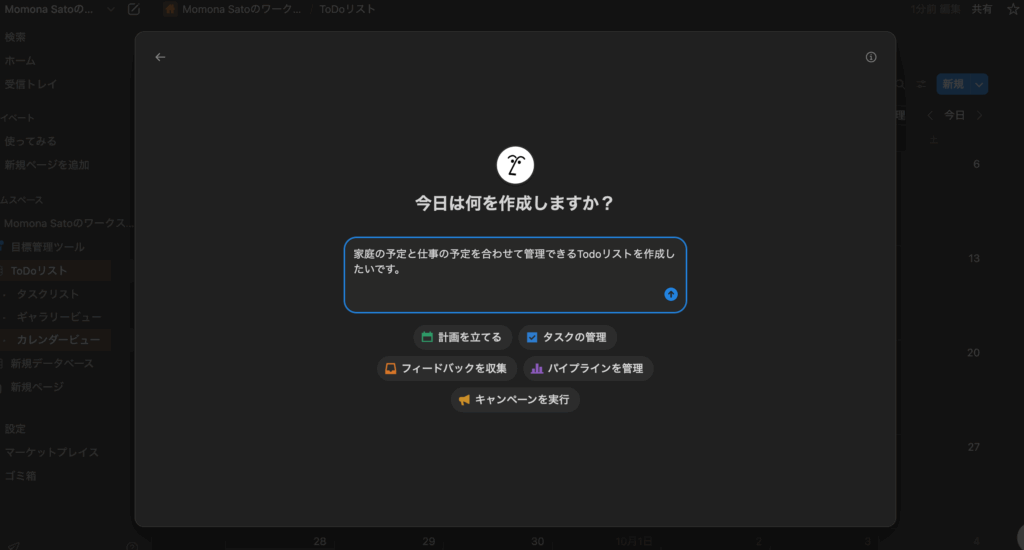This screenshot has width=1024, height=550.
Task: Go to previous month with left chevron
Action: click(x=930, y=115)
